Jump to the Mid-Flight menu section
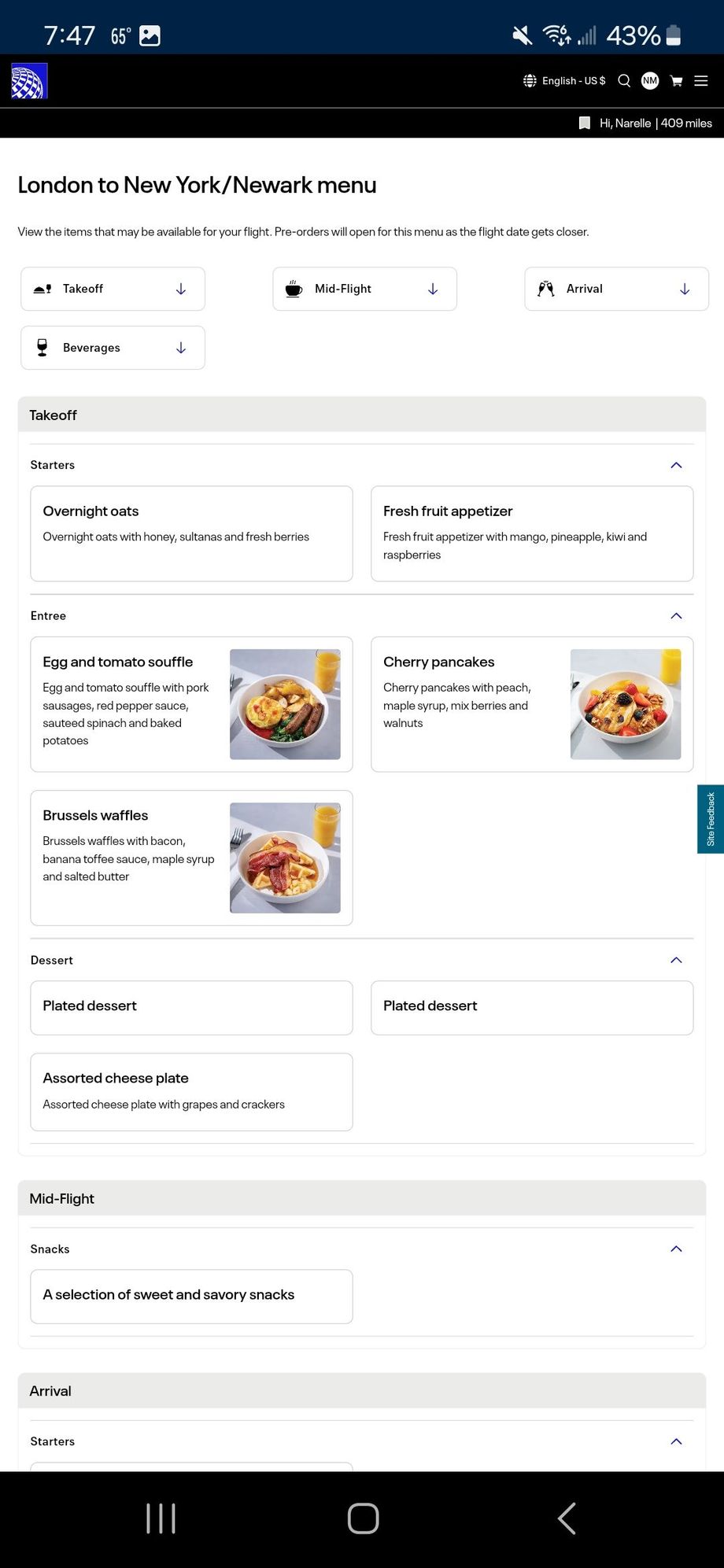The height and width of the screenshot is (1568, 724). pos(364,289)
